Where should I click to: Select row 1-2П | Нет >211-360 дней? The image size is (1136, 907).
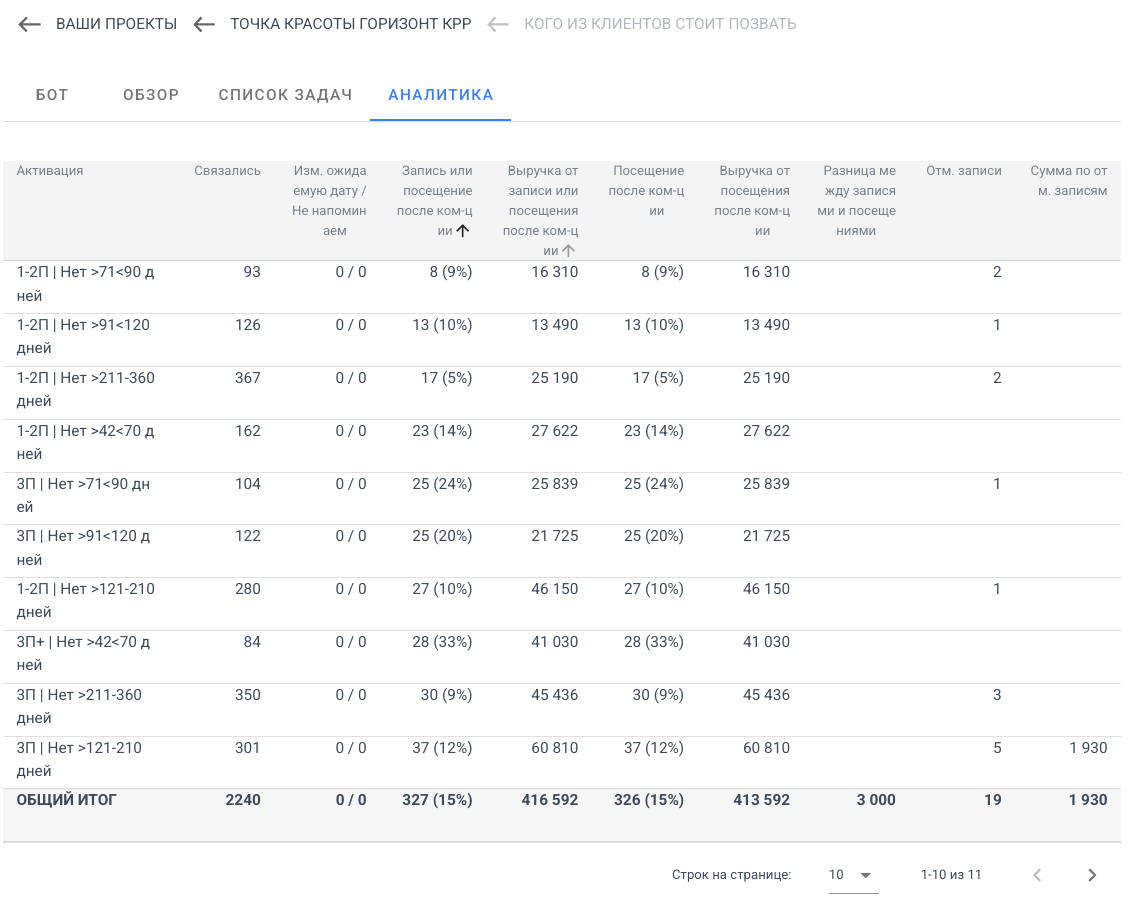pyautogui.click(x=561, y=393)
